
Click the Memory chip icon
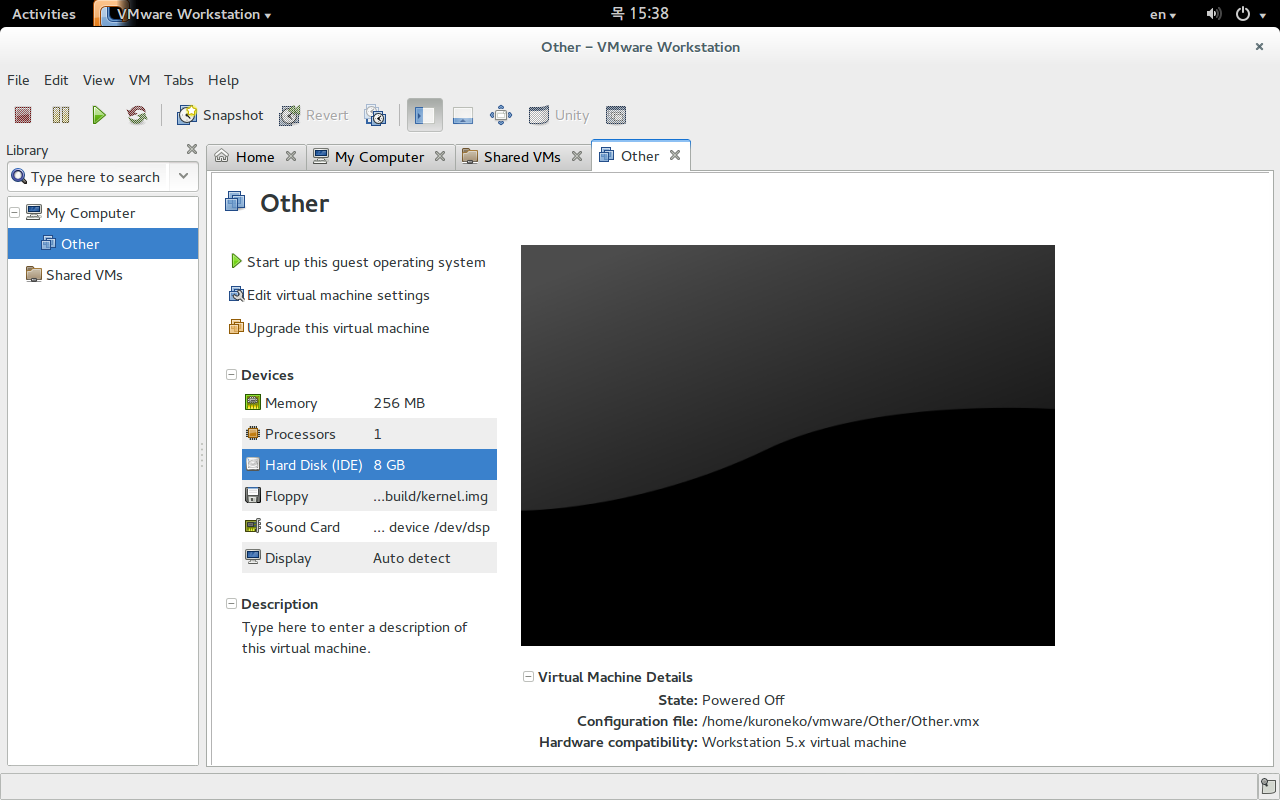253,402
